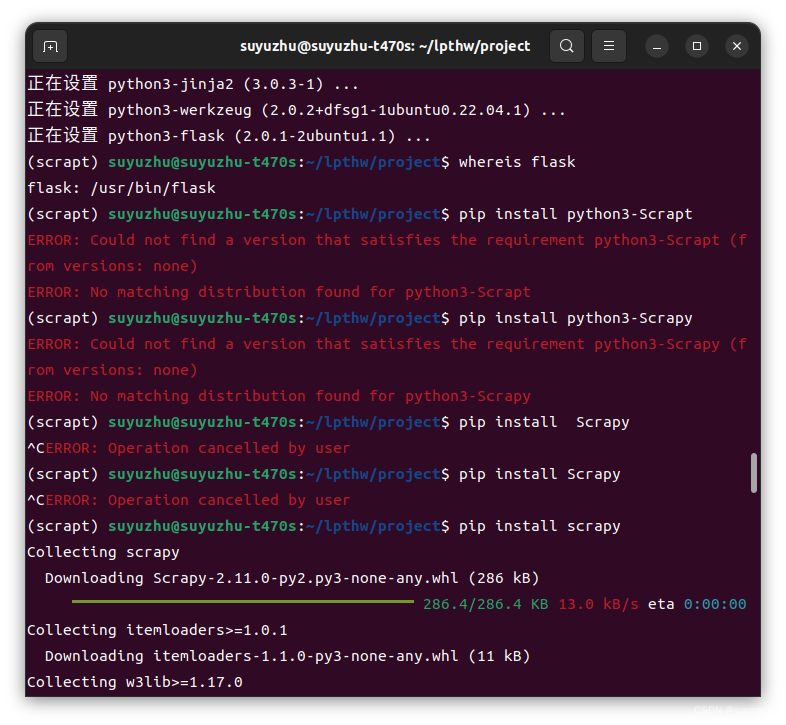This screenshot has height=725, width=786.
Task: Click the eta '0:00:00' value
Action: (x=715, y=604)
